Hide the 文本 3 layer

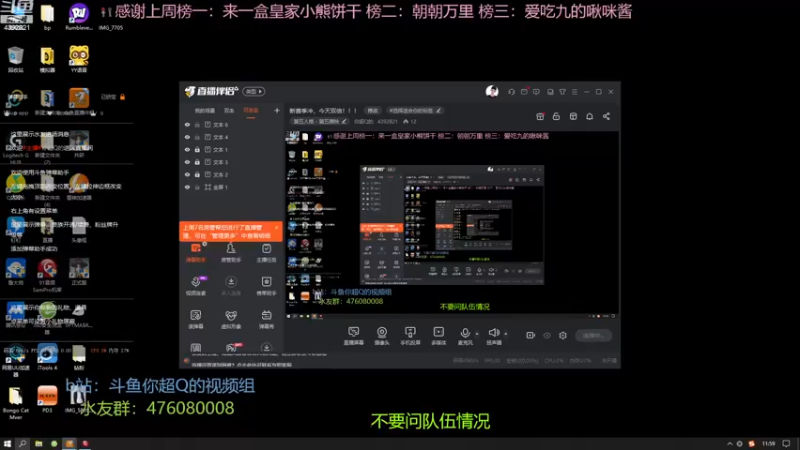(x=187, y=162)
